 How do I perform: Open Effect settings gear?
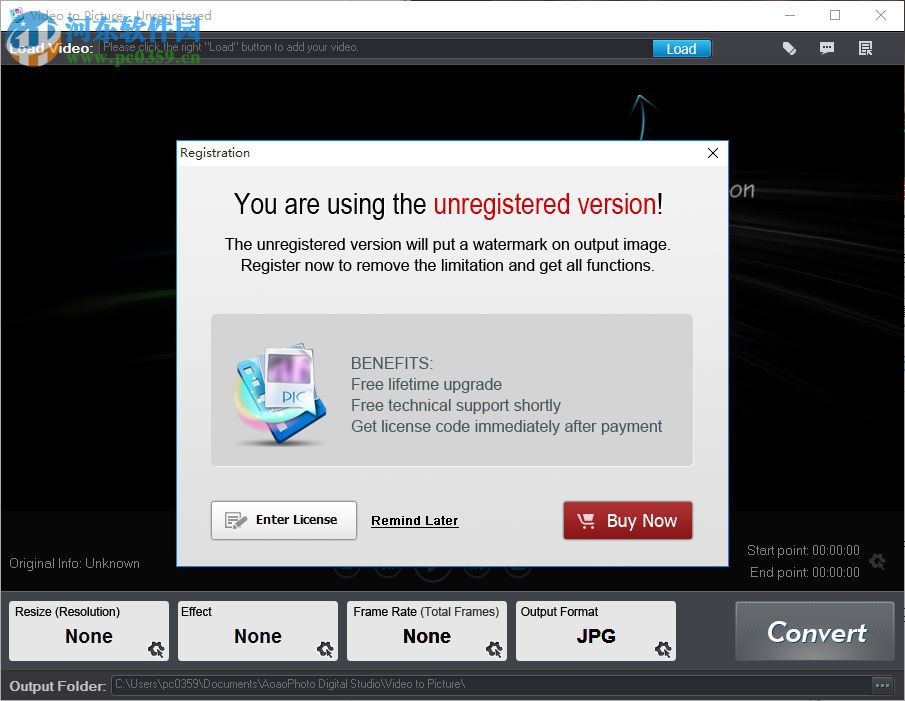tap(325, 650)
